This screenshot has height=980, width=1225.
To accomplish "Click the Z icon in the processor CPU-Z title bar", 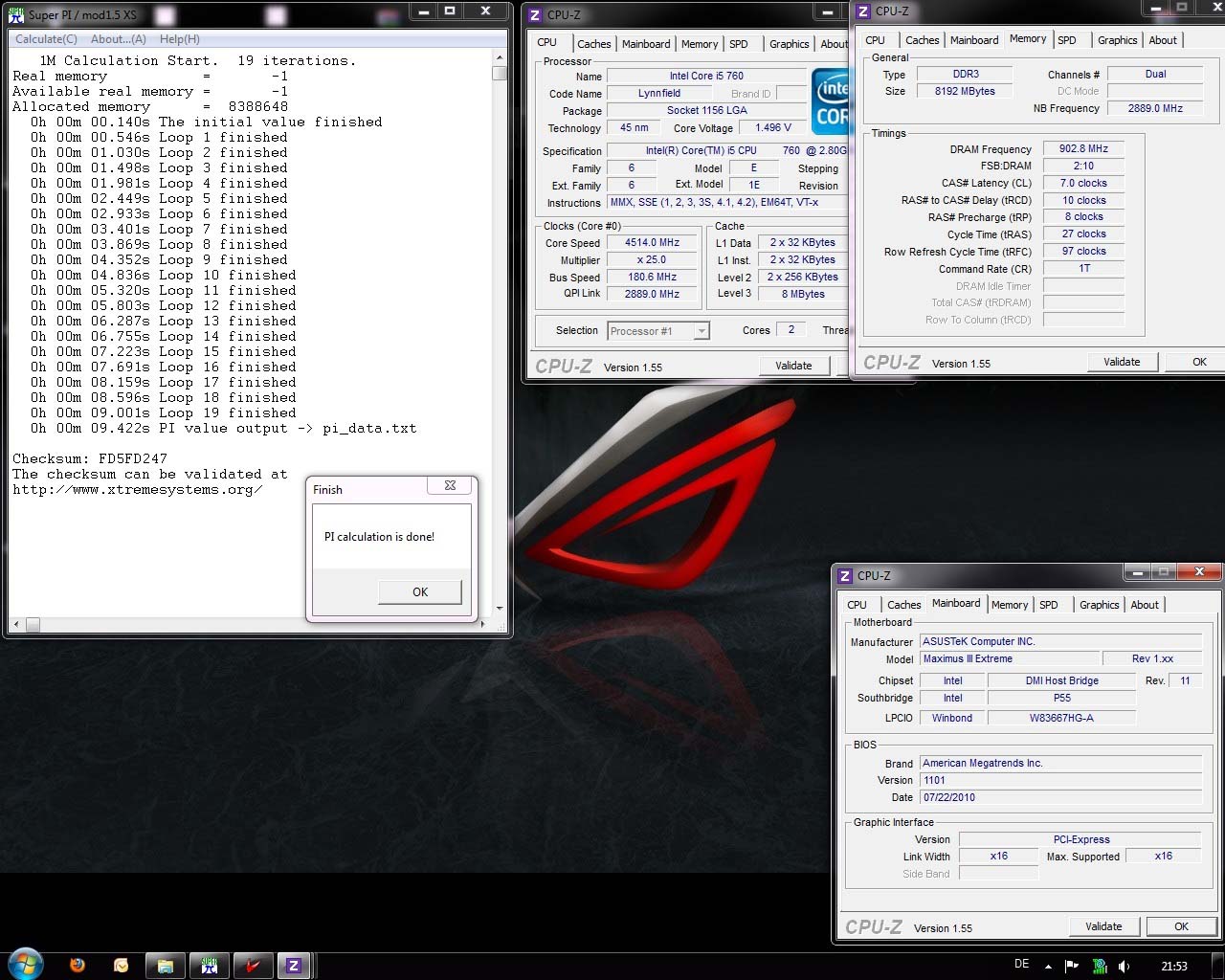I will pyautogui.click(x=535, y=14).
